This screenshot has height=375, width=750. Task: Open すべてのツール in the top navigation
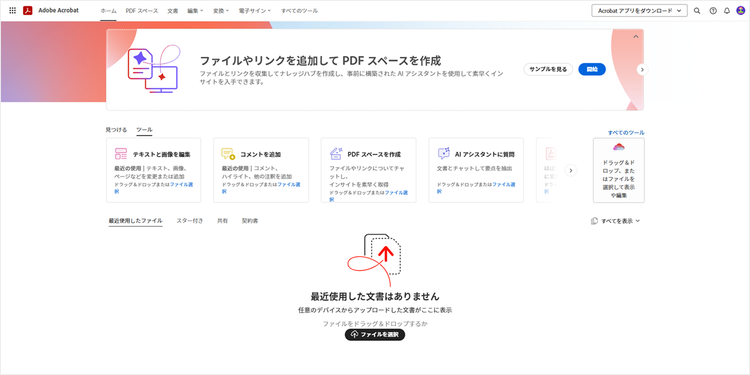299,11
